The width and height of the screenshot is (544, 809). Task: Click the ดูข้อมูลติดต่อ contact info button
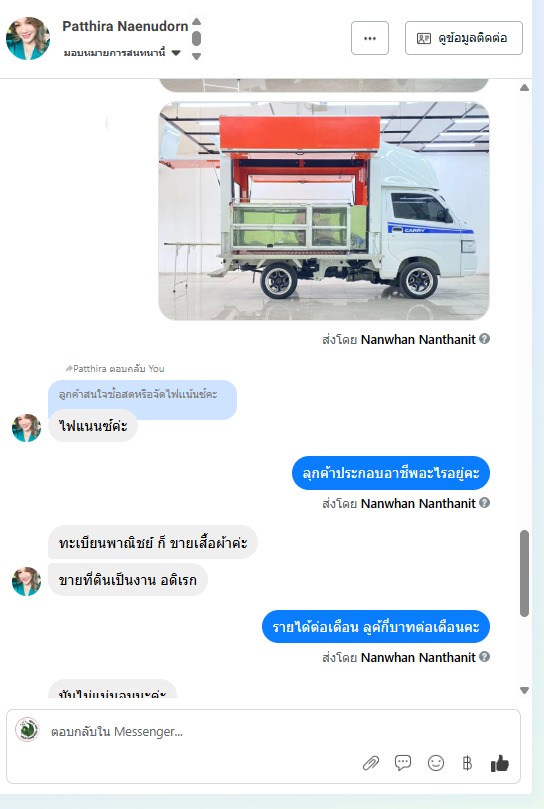(x=463, y=38)
